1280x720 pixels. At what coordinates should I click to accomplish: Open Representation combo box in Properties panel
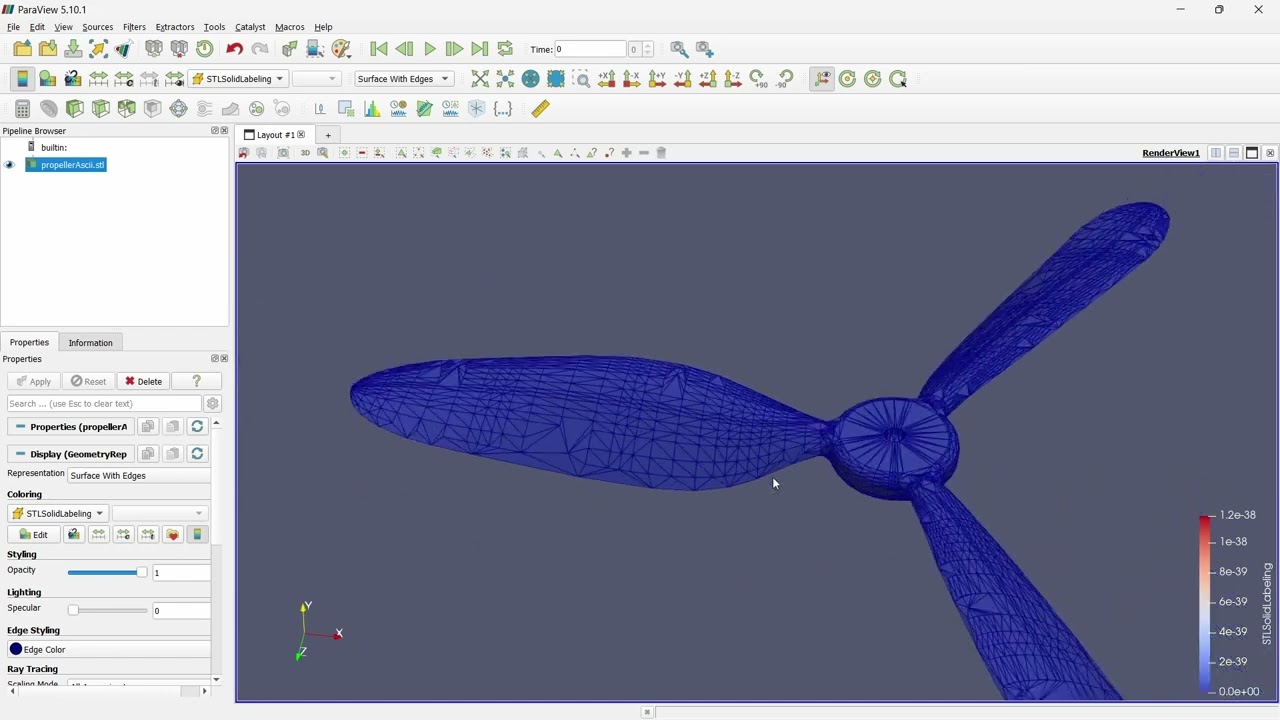pos(139,476)
